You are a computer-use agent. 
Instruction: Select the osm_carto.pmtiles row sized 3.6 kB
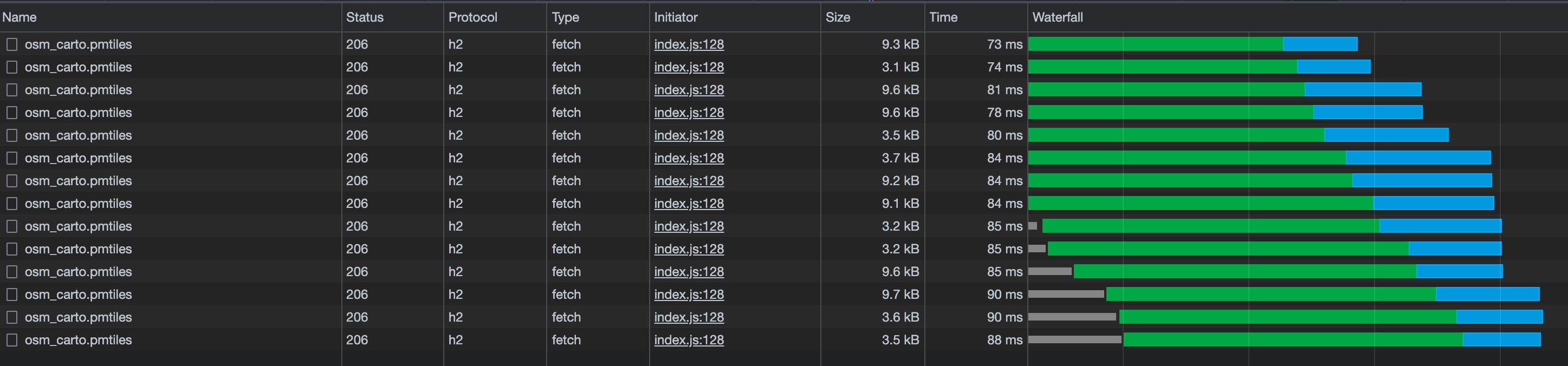point(78,317)
